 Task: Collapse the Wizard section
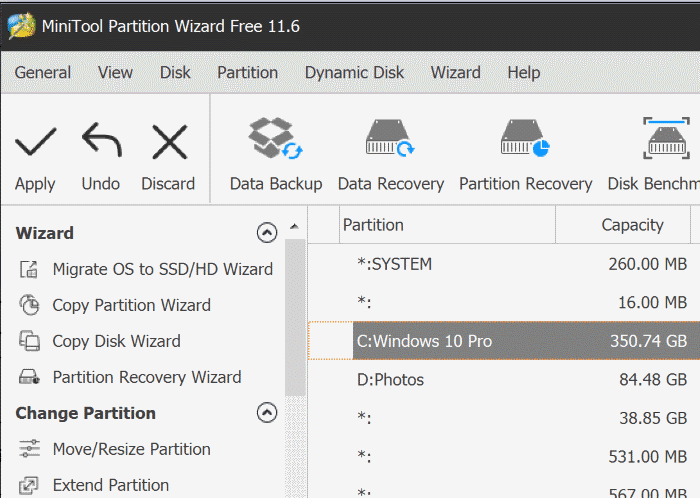267,232
